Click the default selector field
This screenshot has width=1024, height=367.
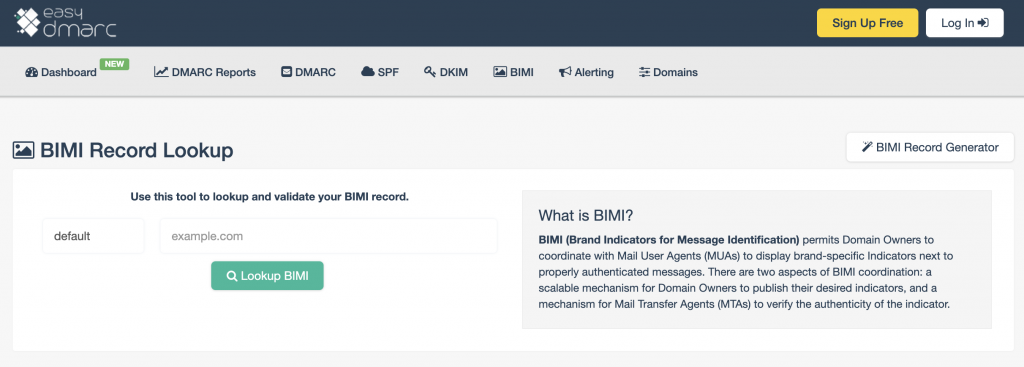[93, 236]
